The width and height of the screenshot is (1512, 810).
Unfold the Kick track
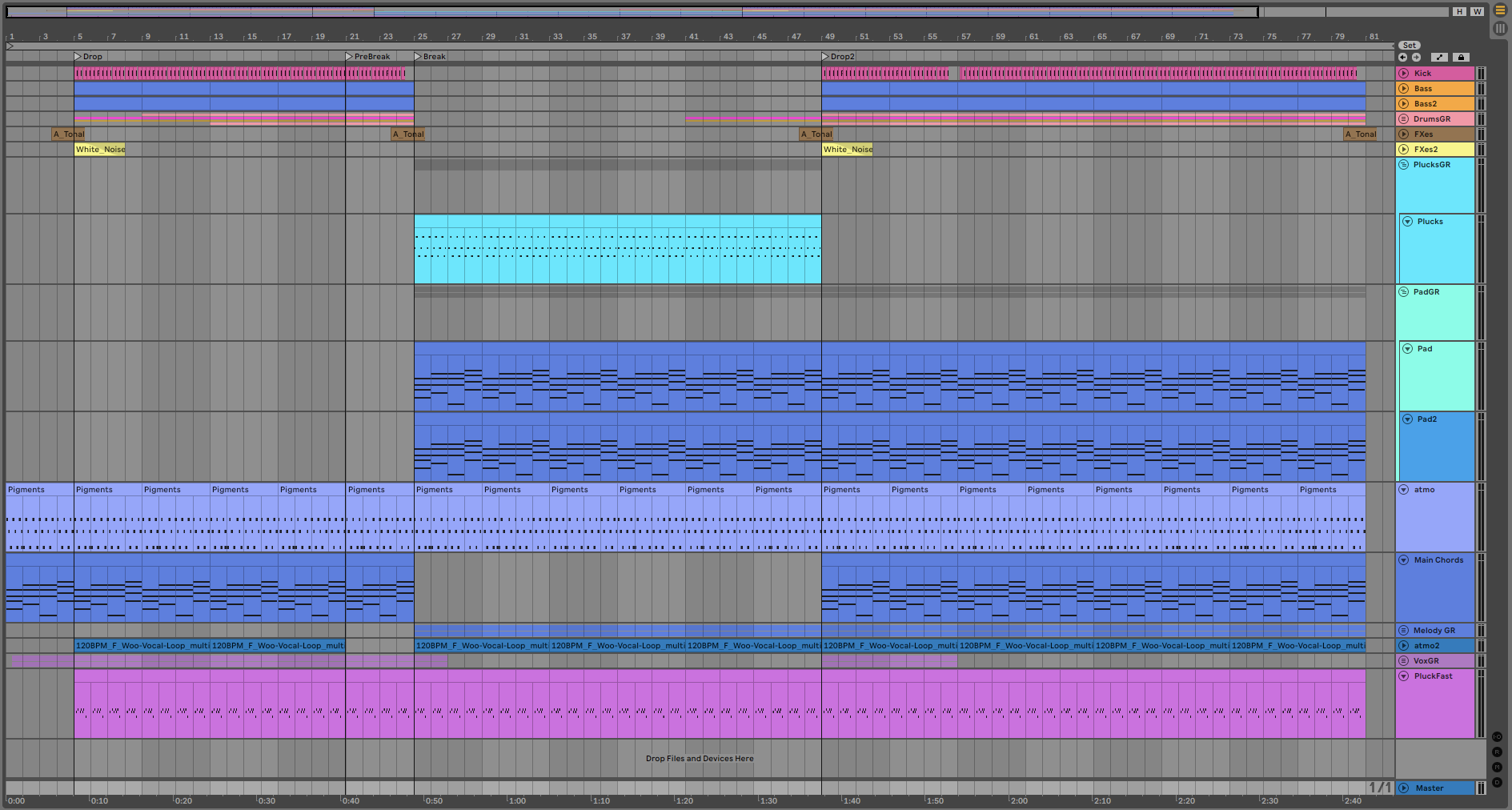(1404, 74)
